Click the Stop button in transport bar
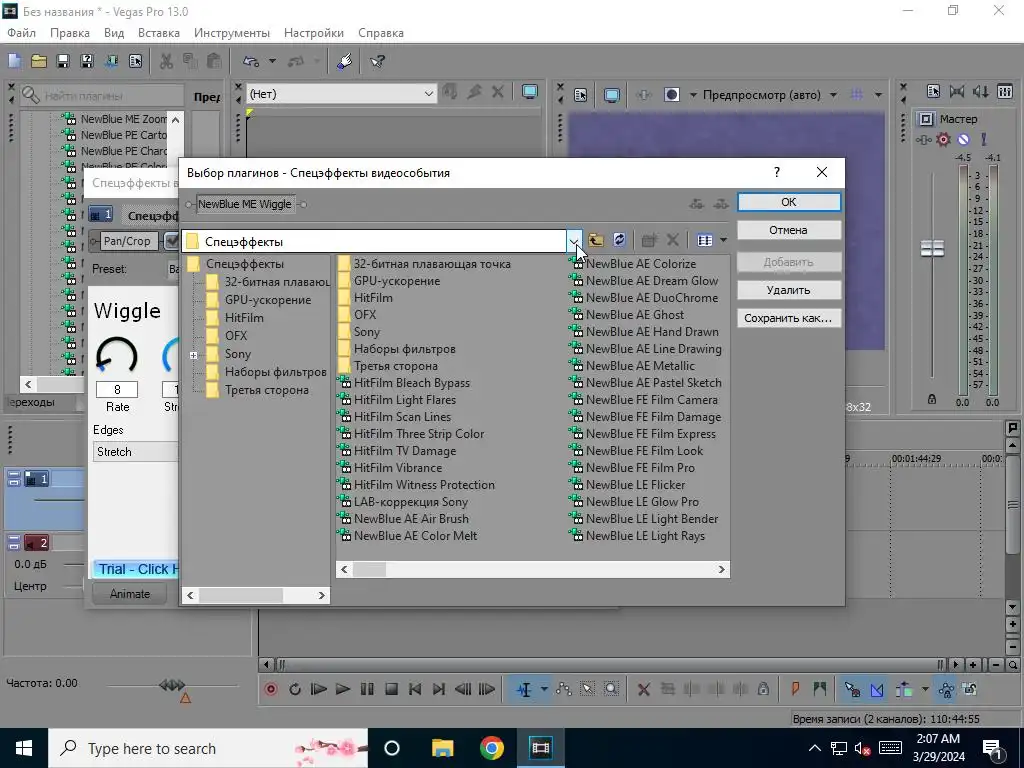This screenshot has width=1024, height=768. [x=391, y=689]
